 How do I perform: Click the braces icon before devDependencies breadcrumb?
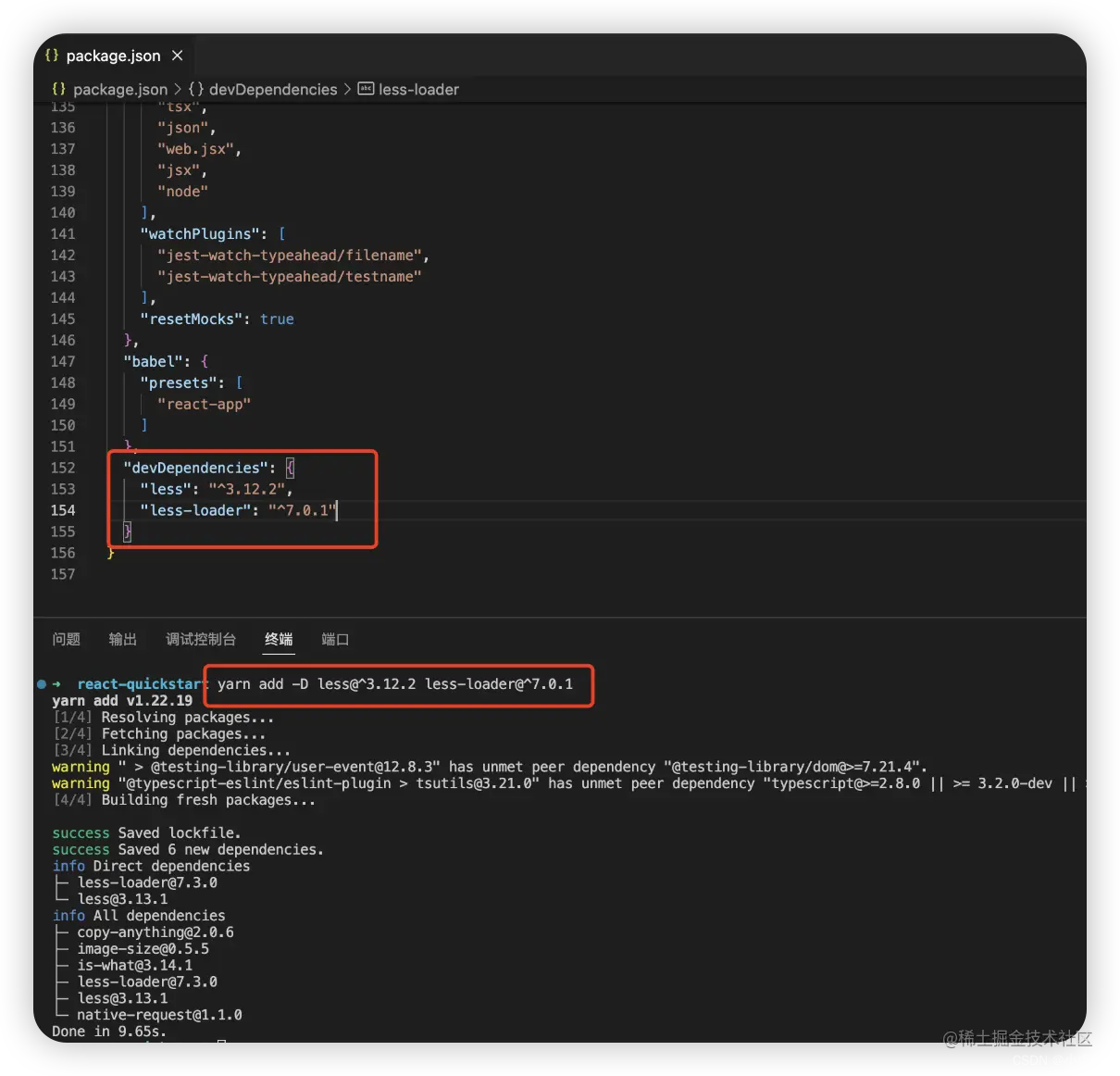point(196,89)
